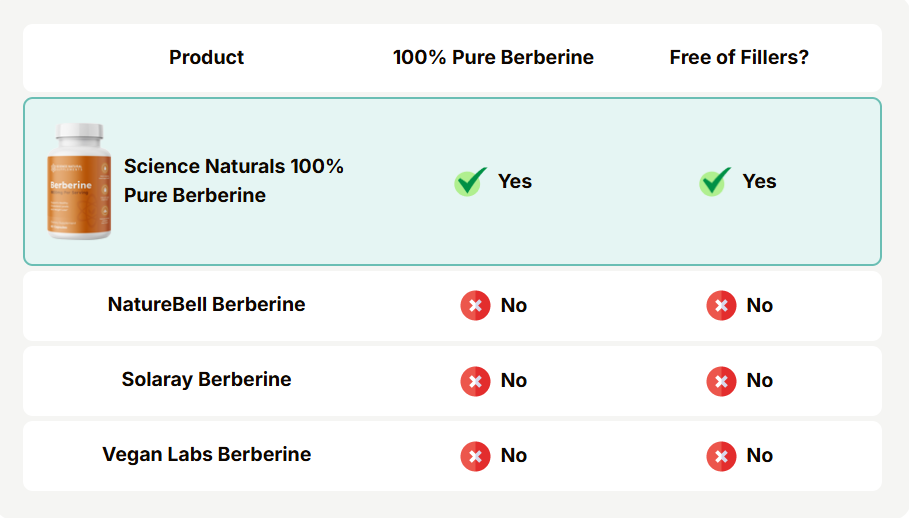Screen dimensions: 909x518
Task: Select the Product column header
Action: [x=206, y=57]
